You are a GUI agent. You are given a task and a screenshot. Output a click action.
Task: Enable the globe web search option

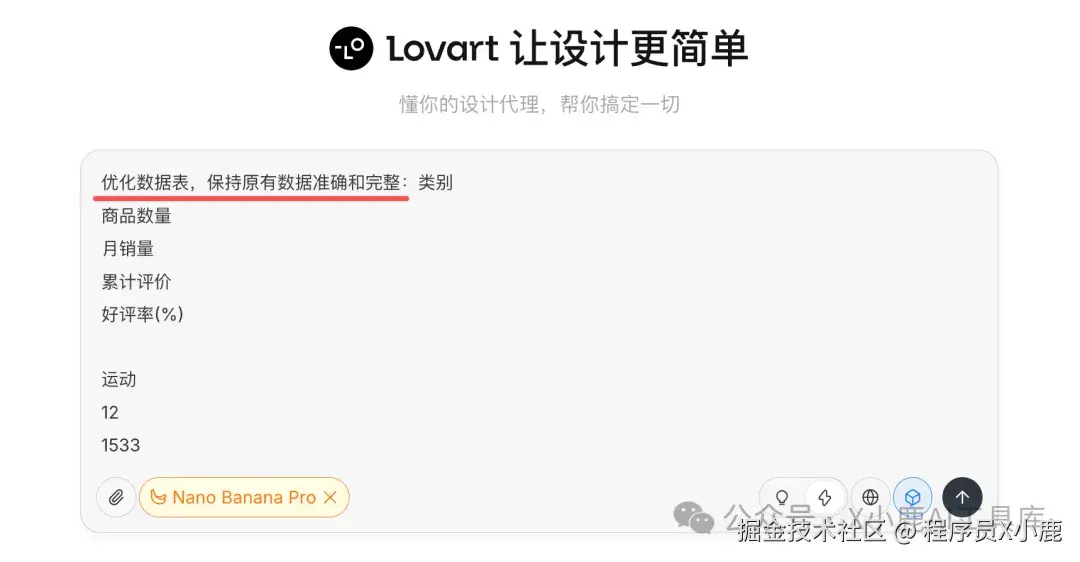pos(870,497)
